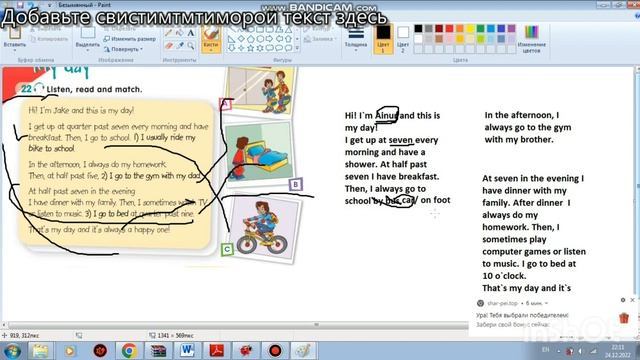Open the Заливка shape fill dropdown
The height and width of the screenshot is (360, 640).
(319, 39)
